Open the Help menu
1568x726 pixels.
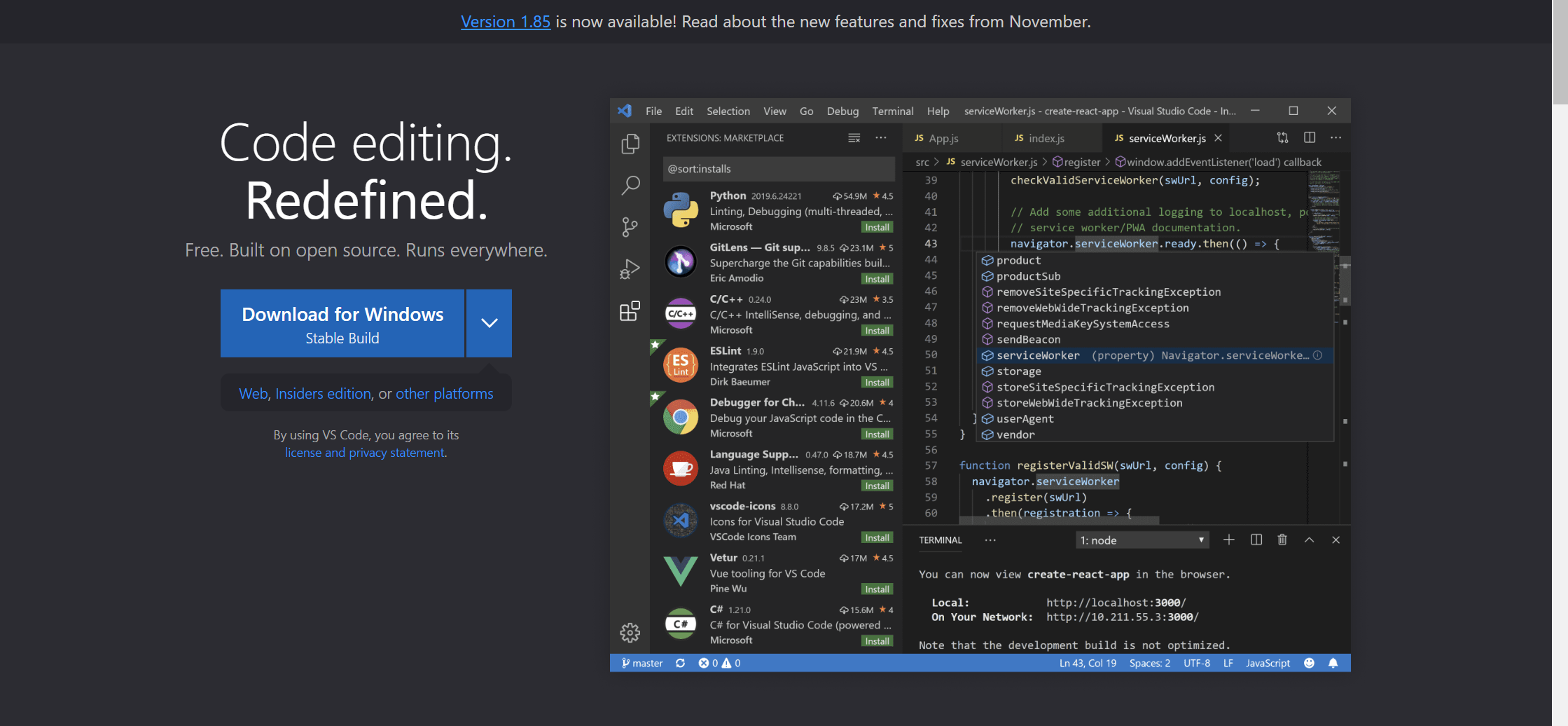[938, 111]
